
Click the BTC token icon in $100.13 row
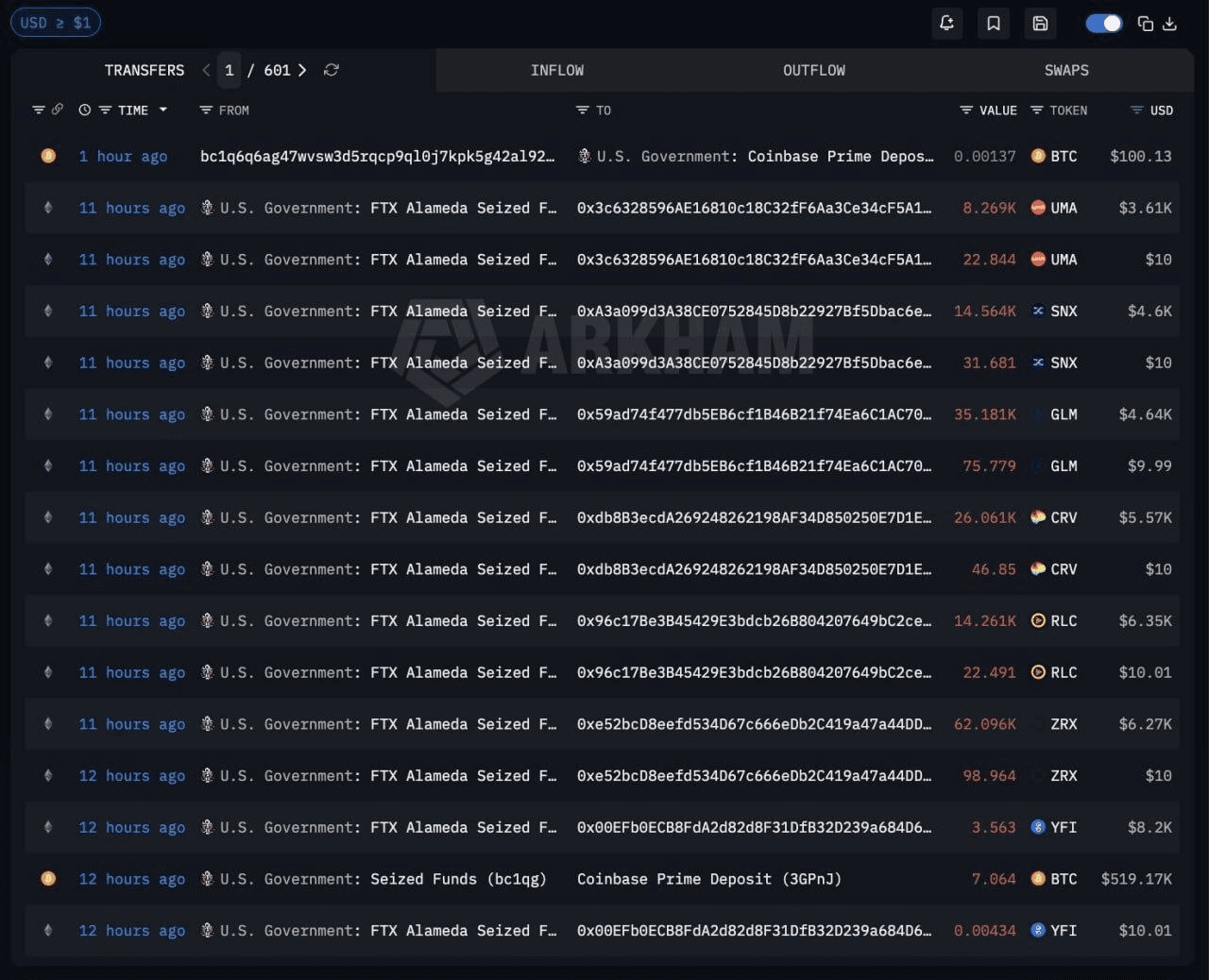point(1038,156)
